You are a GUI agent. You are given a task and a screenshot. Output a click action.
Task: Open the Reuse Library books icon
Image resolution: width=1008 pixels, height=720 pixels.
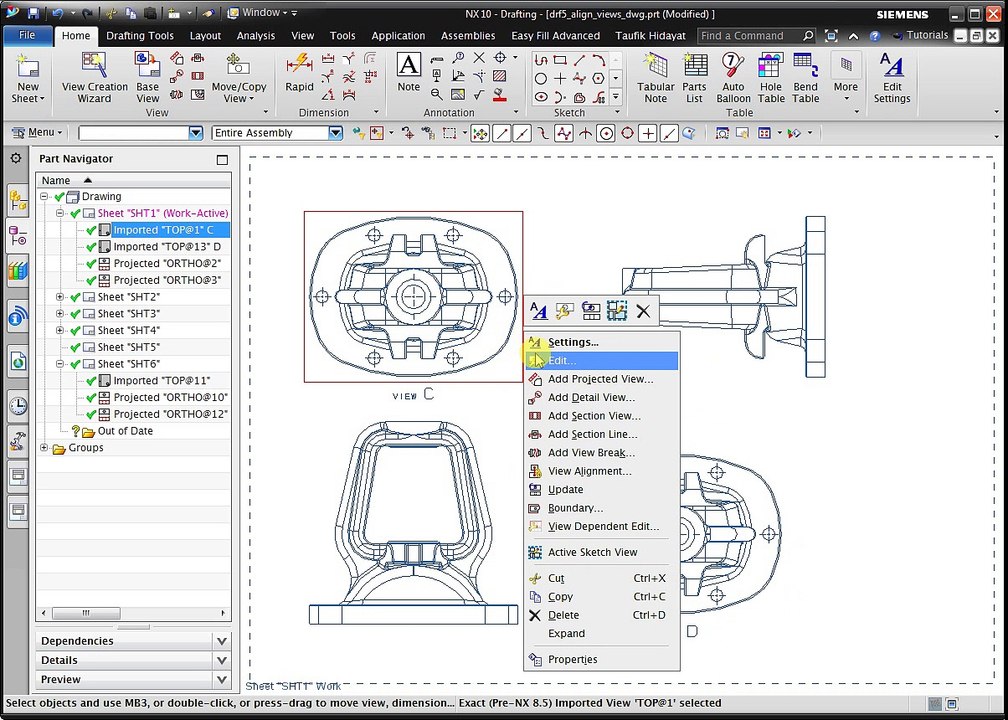[18, 271]
